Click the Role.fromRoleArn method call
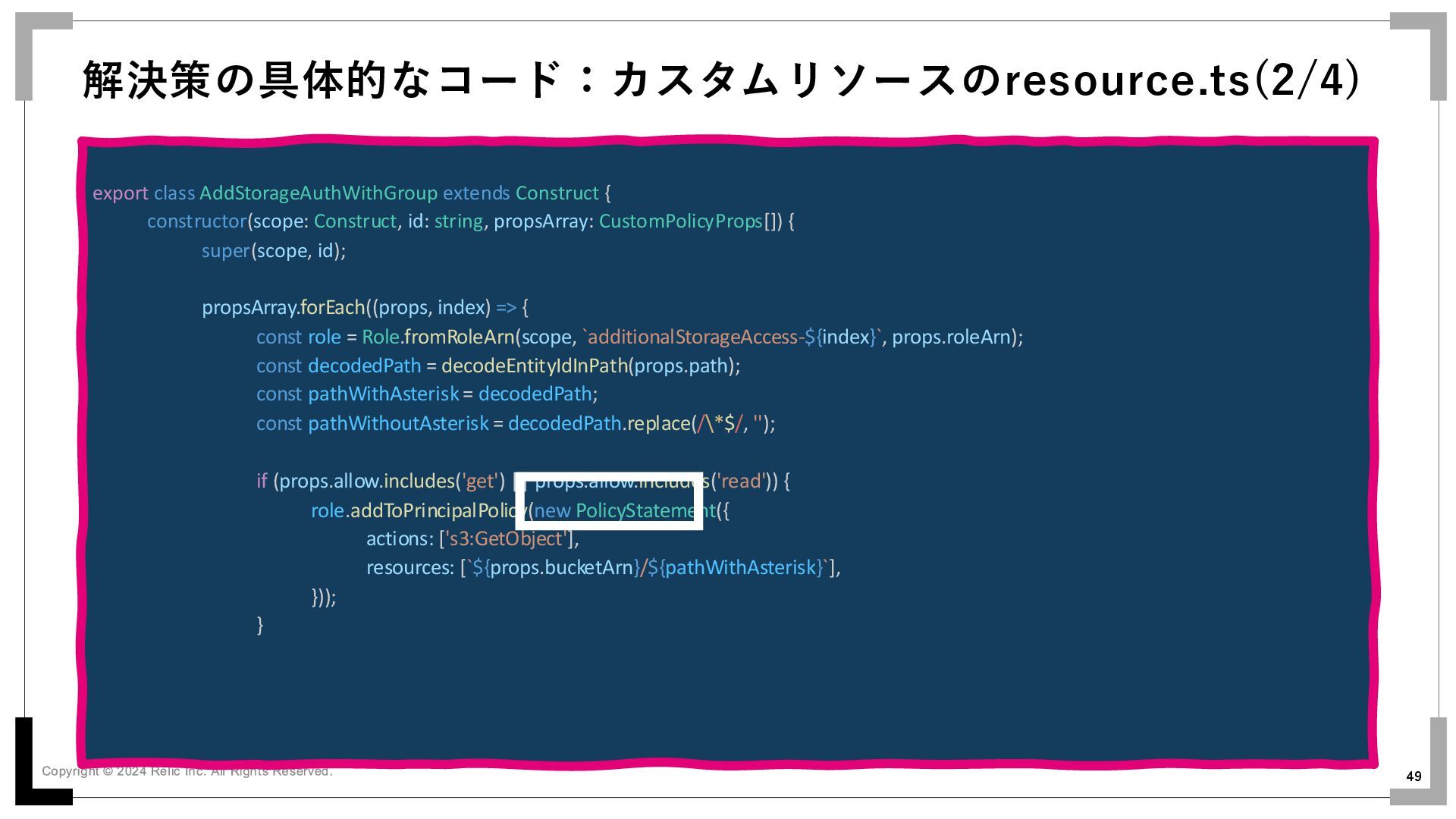 (x=438, y=337)
